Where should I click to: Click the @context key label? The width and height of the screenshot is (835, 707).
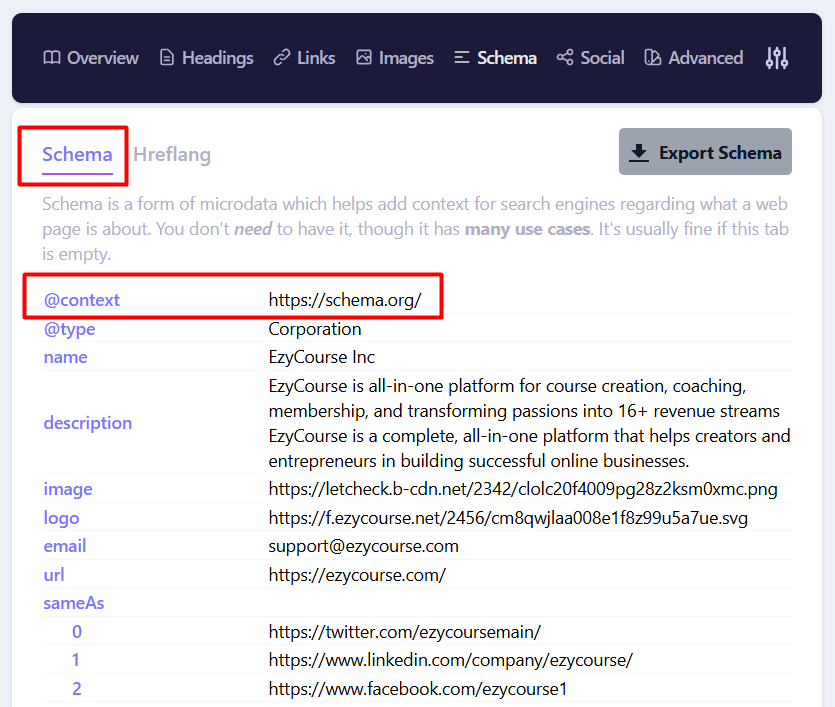click(x=81, y=300)
